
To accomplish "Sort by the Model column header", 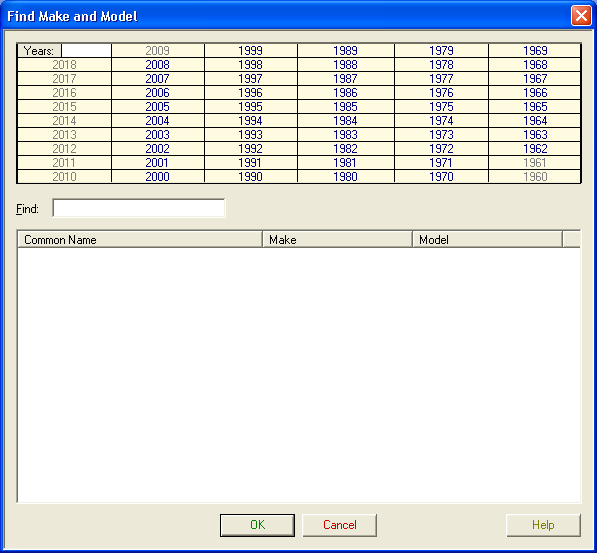I will pos(488,240).
